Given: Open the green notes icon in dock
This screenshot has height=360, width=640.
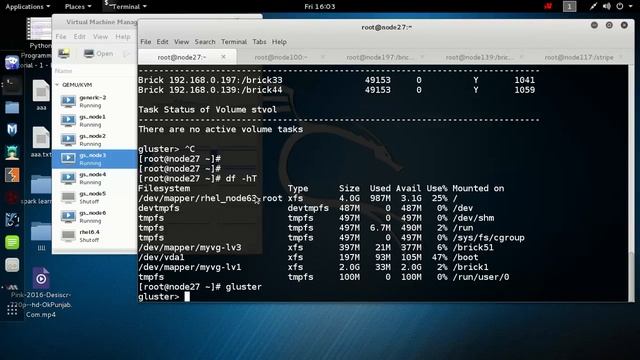Looking at the screenshot, I should click(x=12, y=242).
